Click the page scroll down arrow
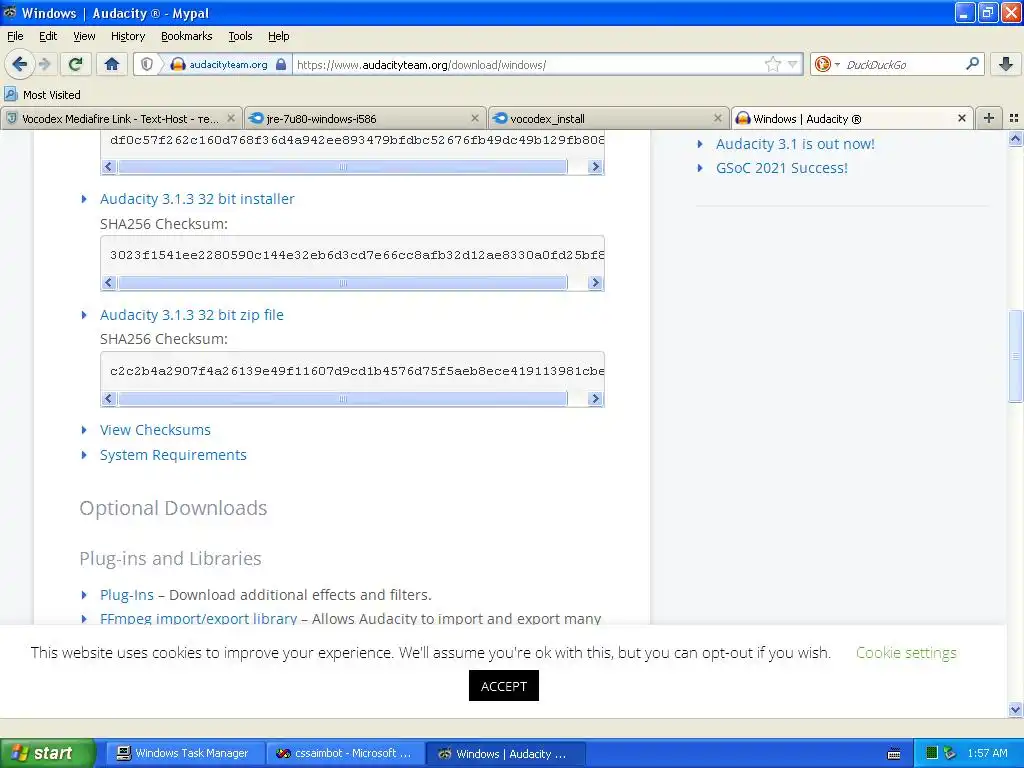This screenshot has width=1024, height=768. (1016, 709)
